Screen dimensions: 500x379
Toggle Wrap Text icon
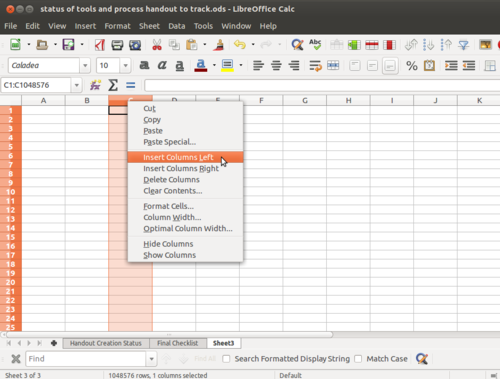click(315, 66)
